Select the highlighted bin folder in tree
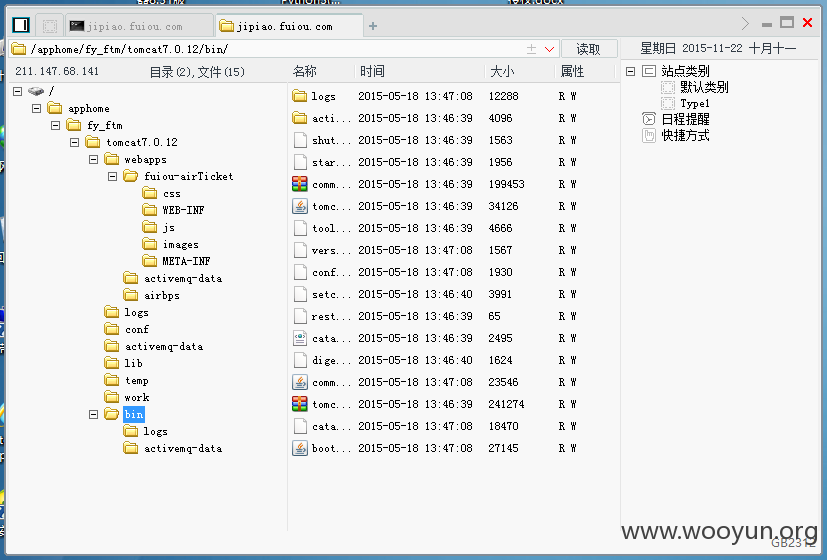Screen dimensions: 827x560 tap(133, 414)
